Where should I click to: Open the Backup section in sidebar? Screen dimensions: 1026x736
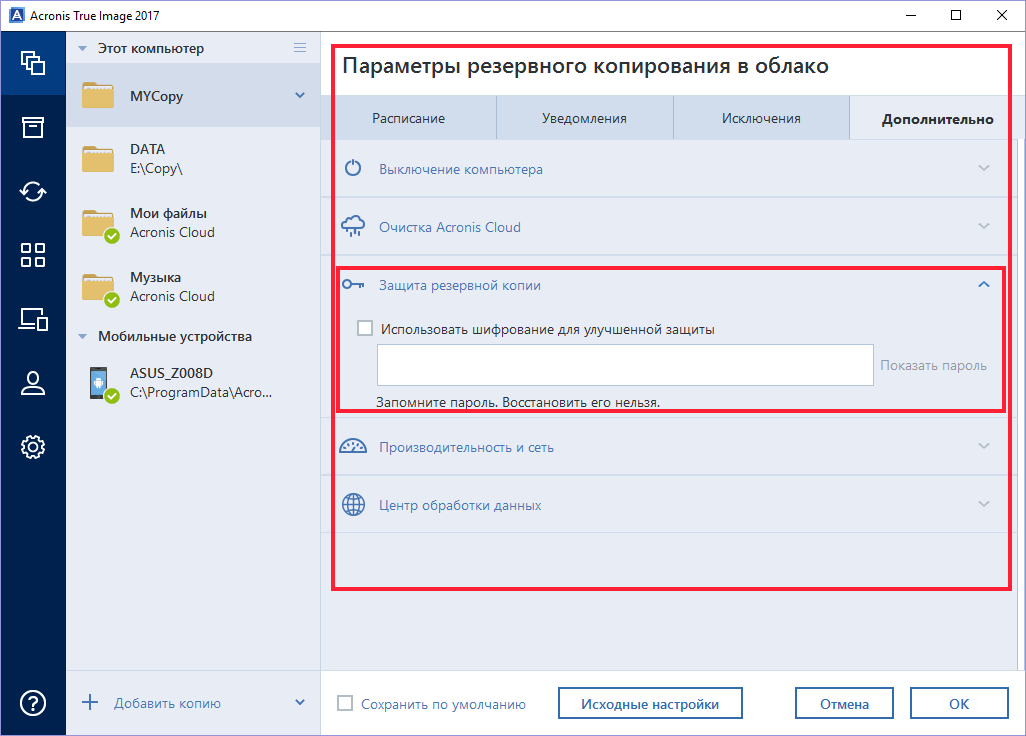[x=33, y=63]
